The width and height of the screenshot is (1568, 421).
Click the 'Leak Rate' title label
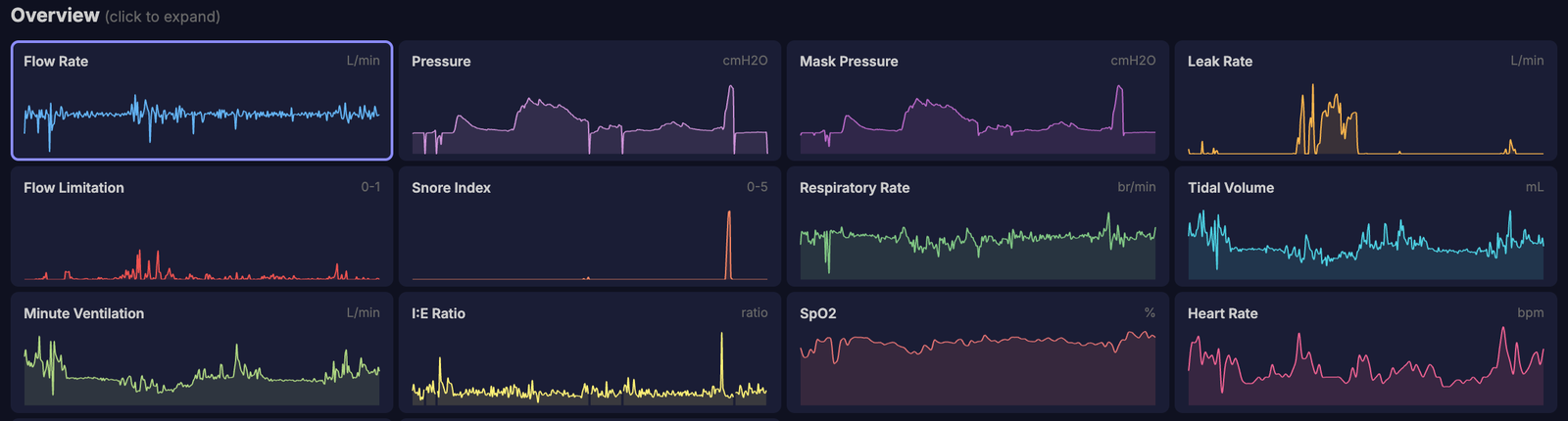1220,61
